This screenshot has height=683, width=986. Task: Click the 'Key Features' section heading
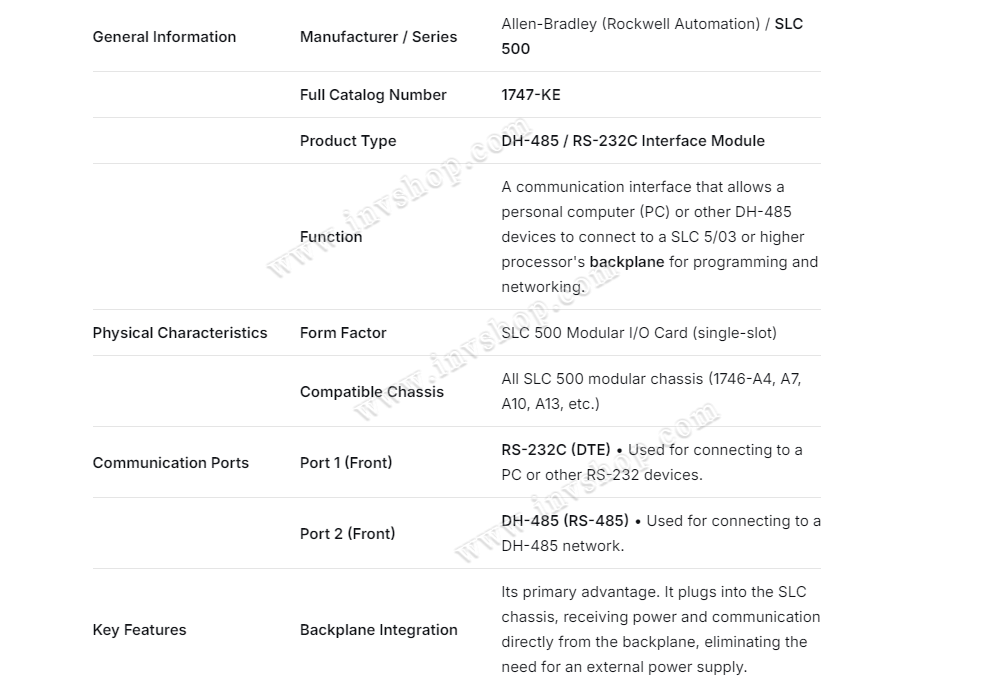click(x=139, y=630)
